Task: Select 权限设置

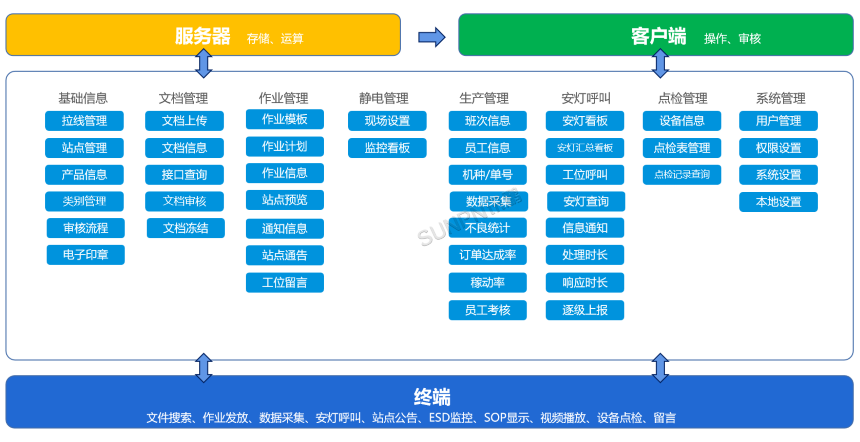Action: tap(778, 148)
